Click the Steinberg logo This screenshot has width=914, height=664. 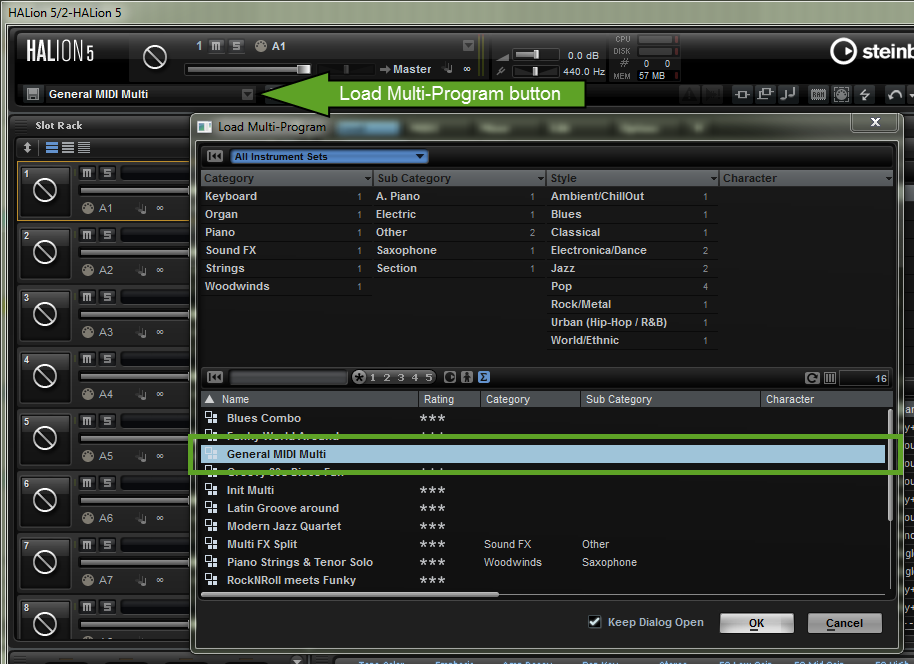tap(870, 51)
